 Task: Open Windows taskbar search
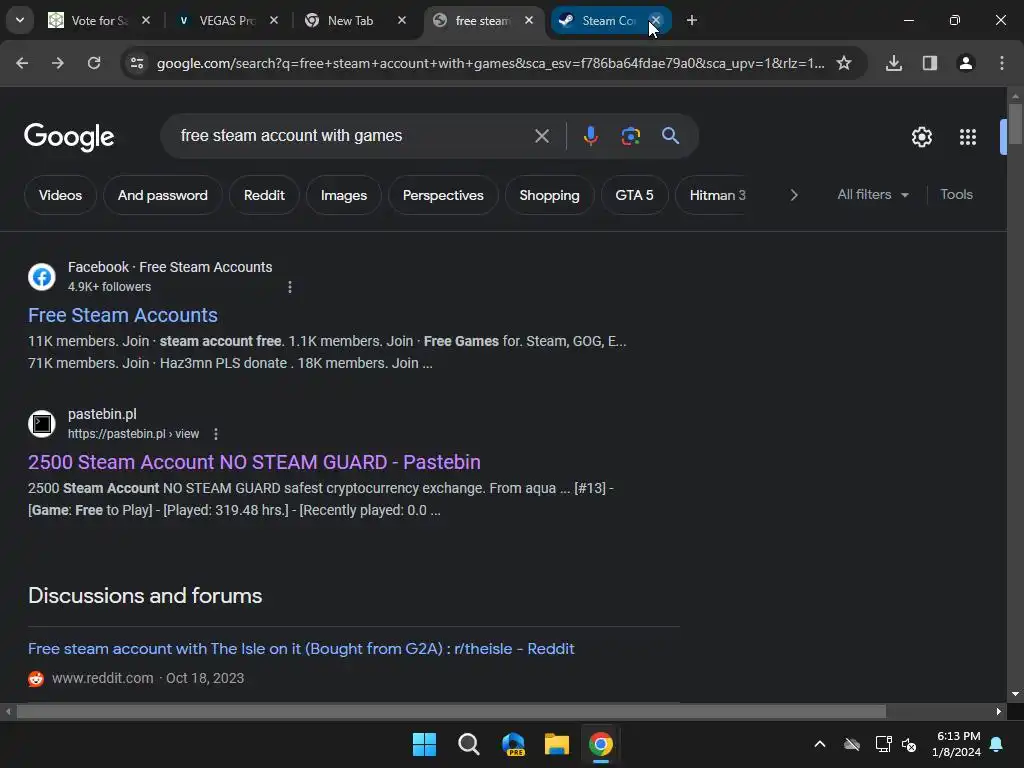(x=468, y=744)
